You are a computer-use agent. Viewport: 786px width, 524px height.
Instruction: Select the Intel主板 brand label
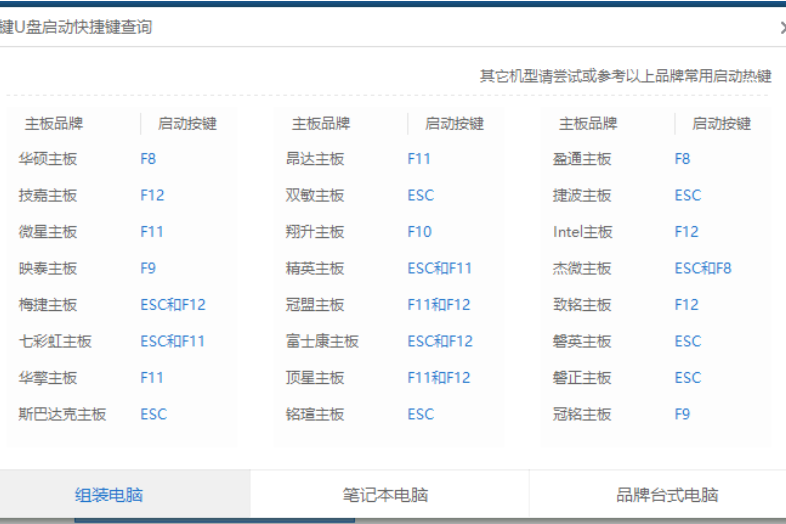pos(582,232)
